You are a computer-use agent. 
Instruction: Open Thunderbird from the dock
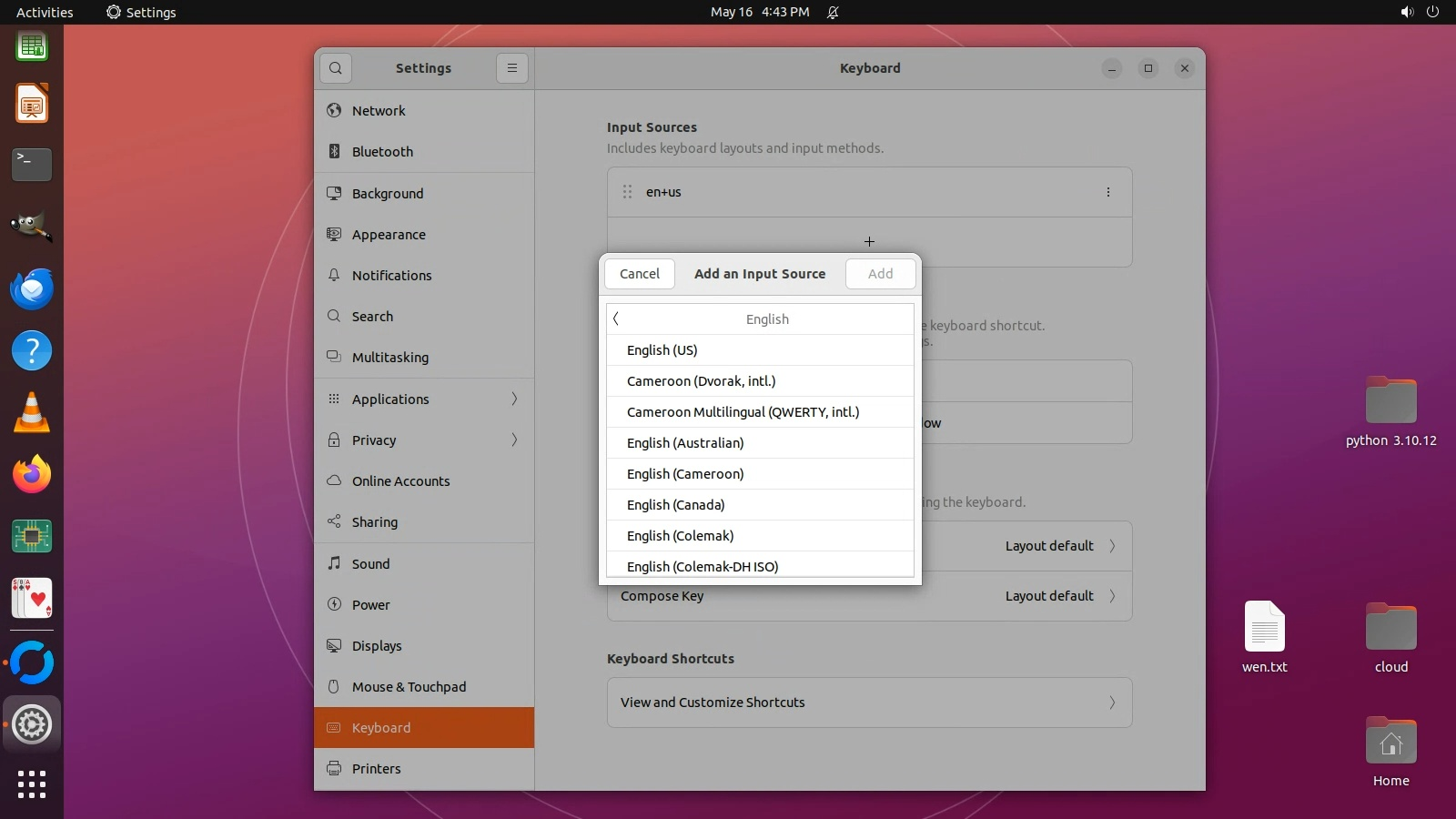point(32,289)
